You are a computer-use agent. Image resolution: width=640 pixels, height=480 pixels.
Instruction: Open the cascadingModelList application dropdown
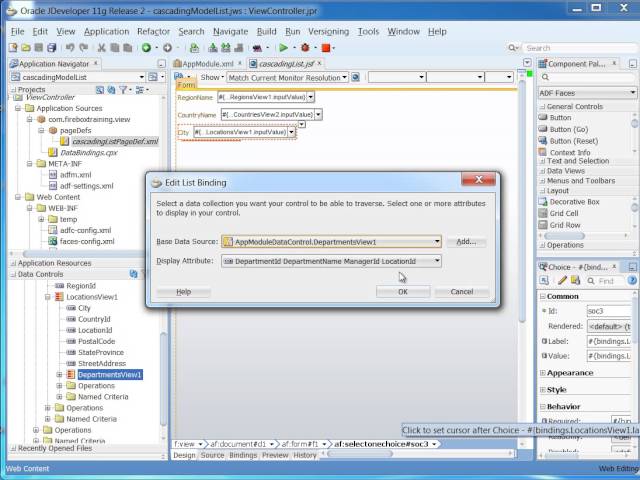(x=142, y=77)
